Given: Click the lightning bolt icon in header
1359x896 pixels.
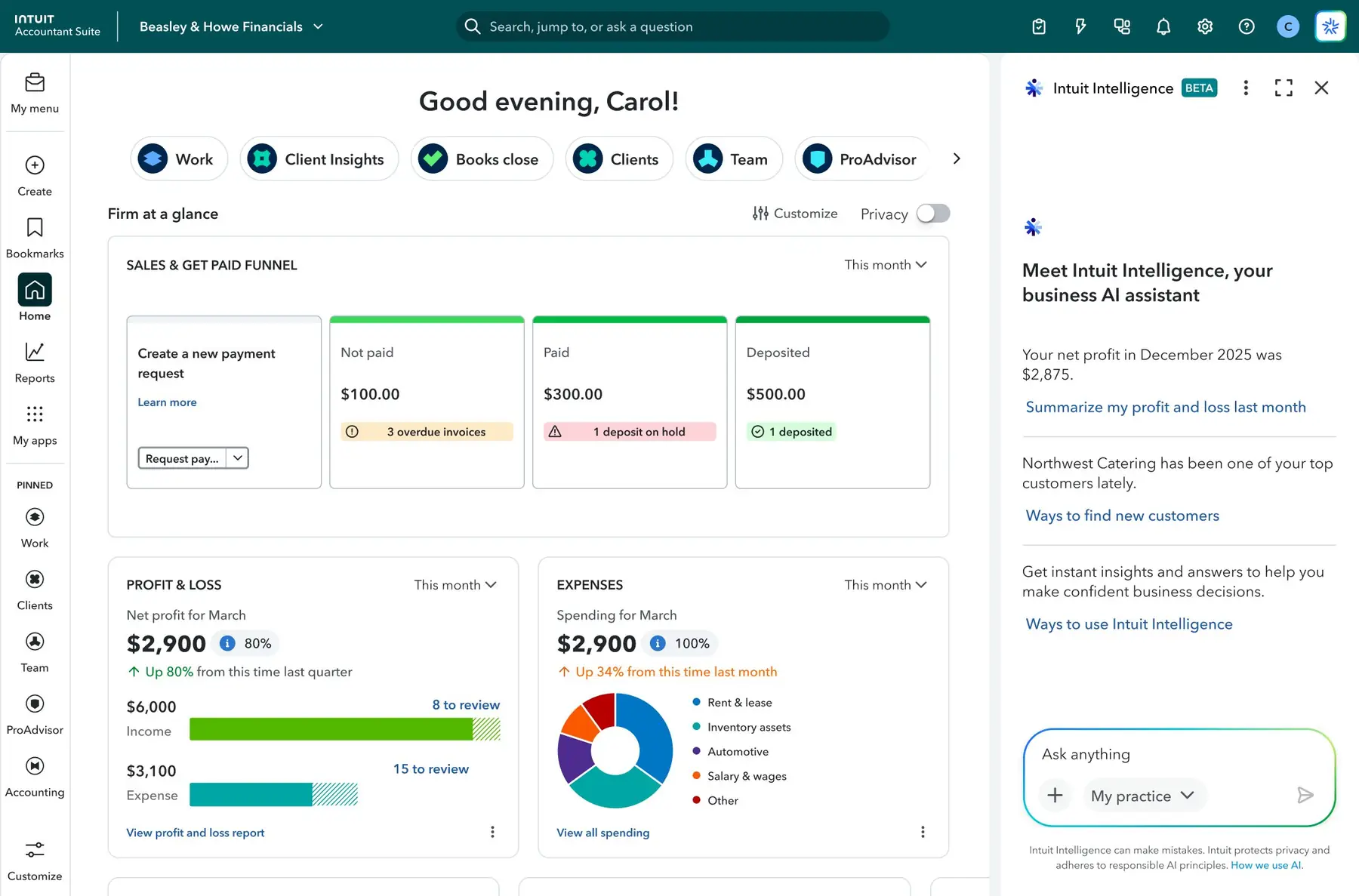Looking at the screenshot, I should (x=1080, y=26).
